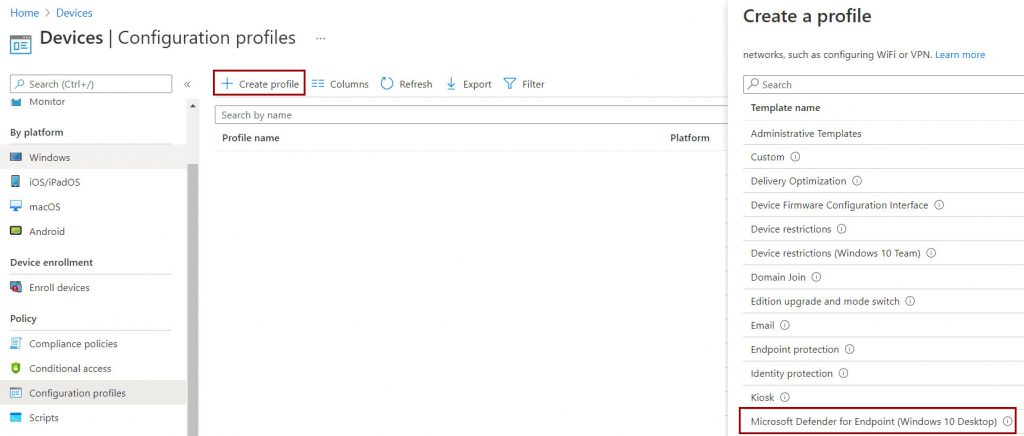Show info for plain Device restrictions

tap(842, 229)
